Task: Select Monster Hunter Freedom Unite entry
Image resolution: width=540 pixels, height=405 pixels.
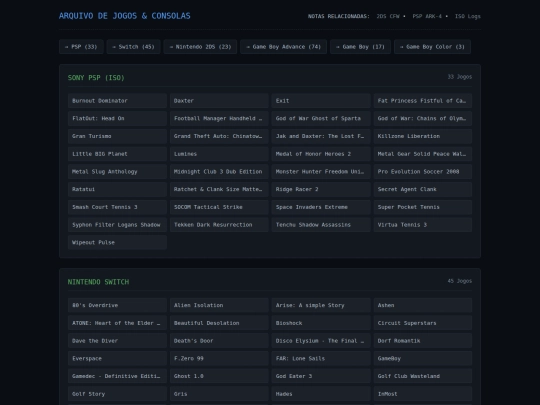Action: (321, 172)
